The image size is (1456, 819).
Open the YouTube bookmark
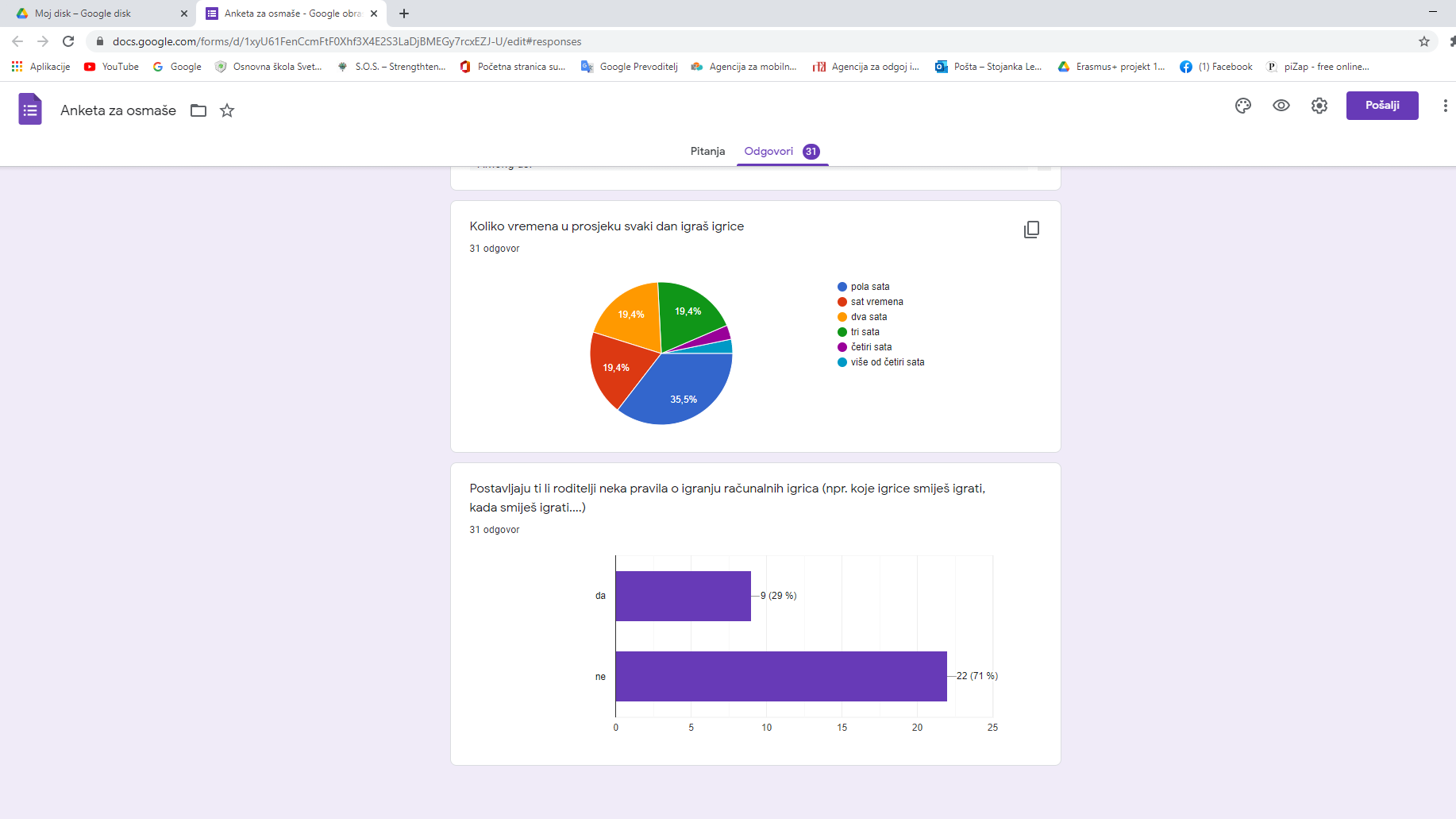[x=111, y=67]
